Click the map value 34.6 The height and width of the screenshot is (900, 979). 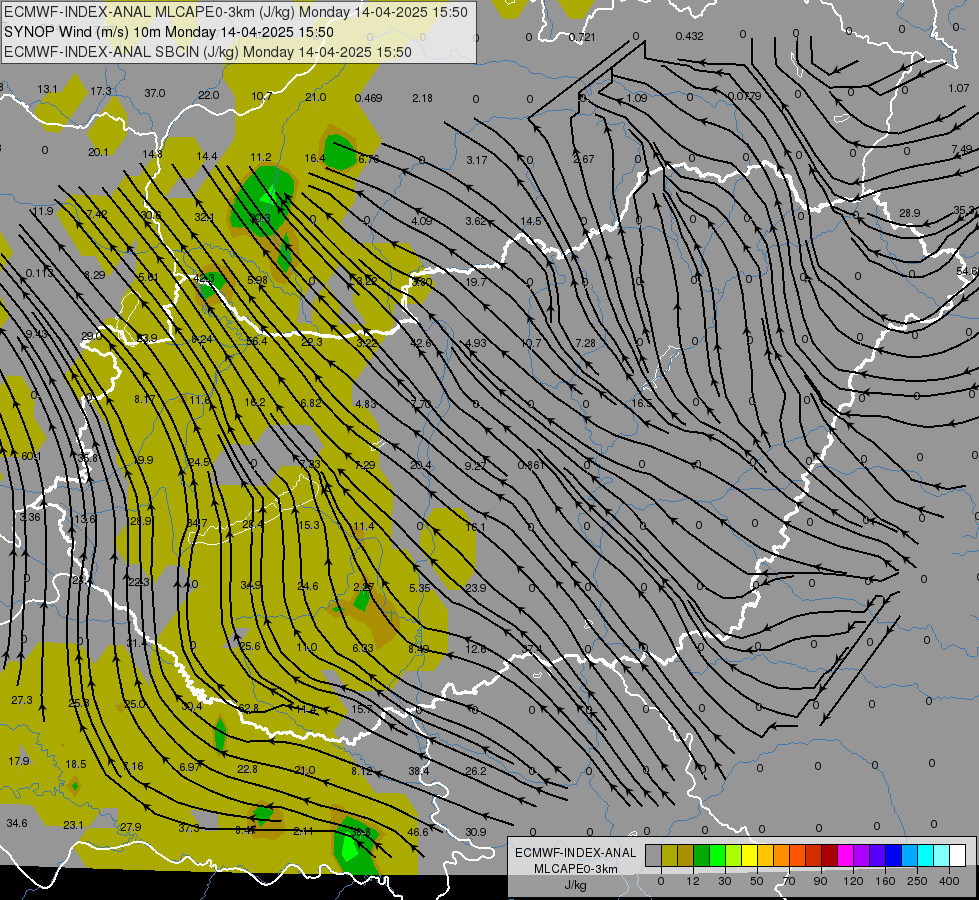coord(17,823)
